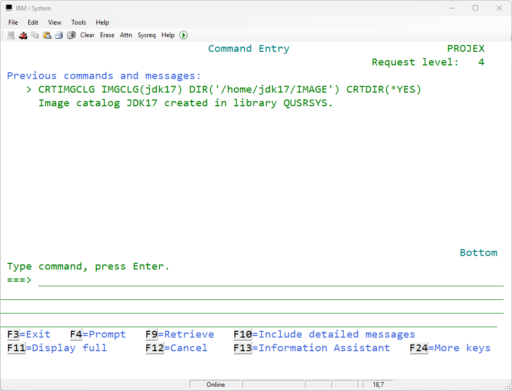Click F9=Retrieve function key
This screenshot has width=512, height=391.
180,334
